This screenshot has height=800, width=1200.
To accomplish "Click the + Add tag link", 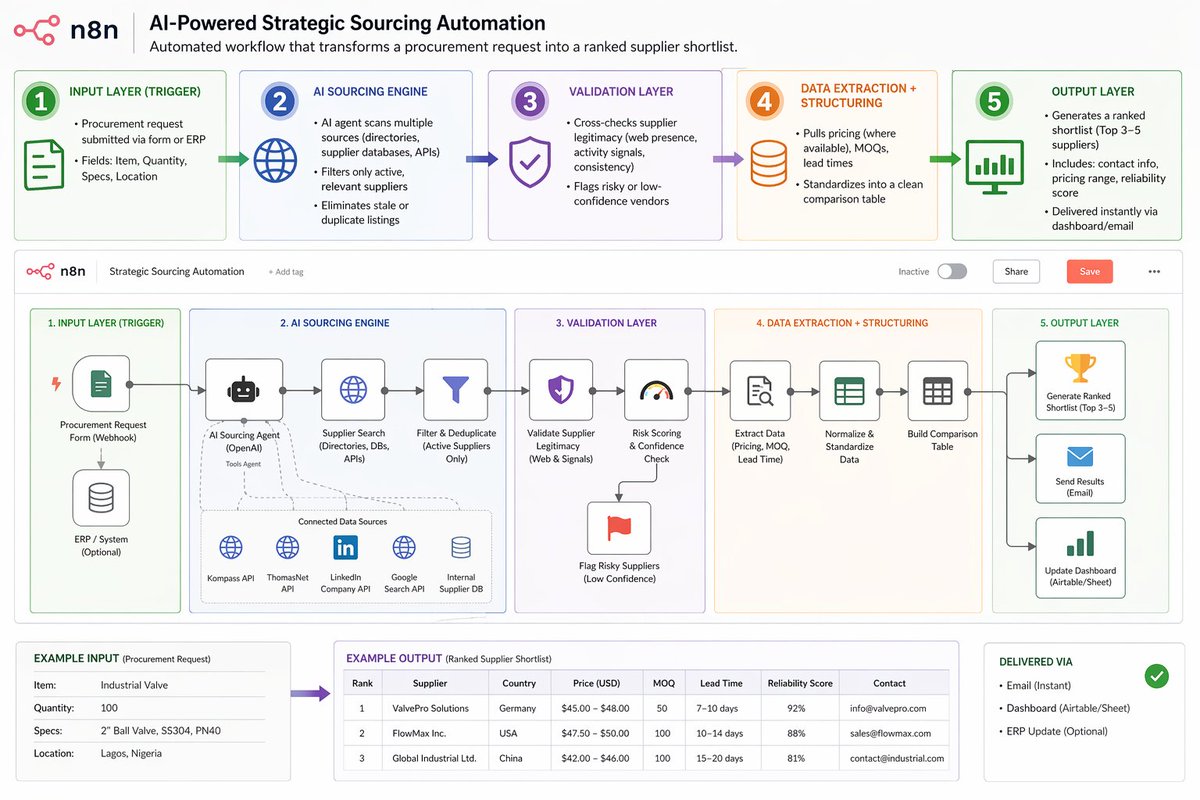I will pos(286,272).
